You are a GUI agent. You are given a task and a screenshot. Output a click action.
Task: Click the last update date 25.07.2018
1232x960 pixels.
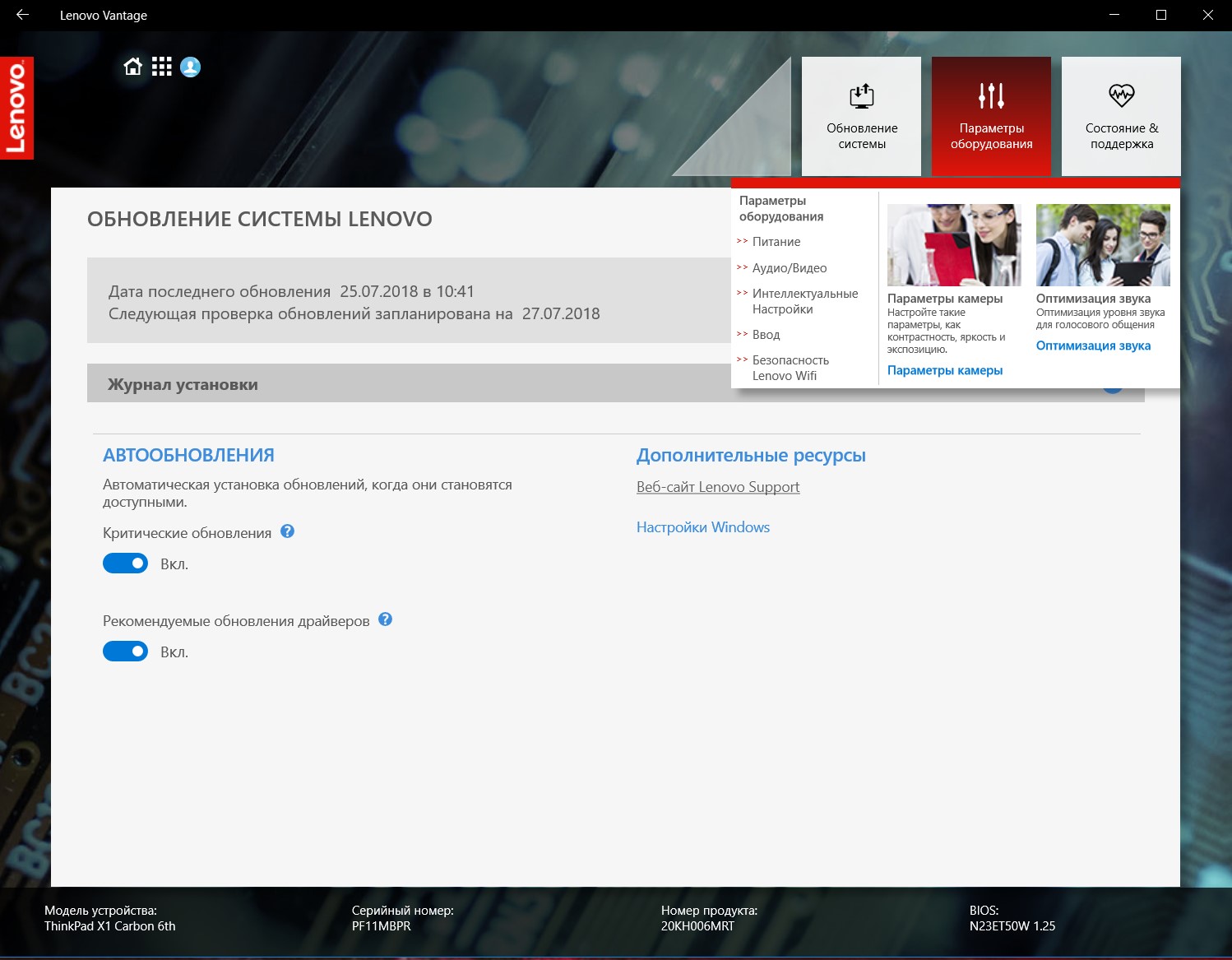tap(379, 291)
